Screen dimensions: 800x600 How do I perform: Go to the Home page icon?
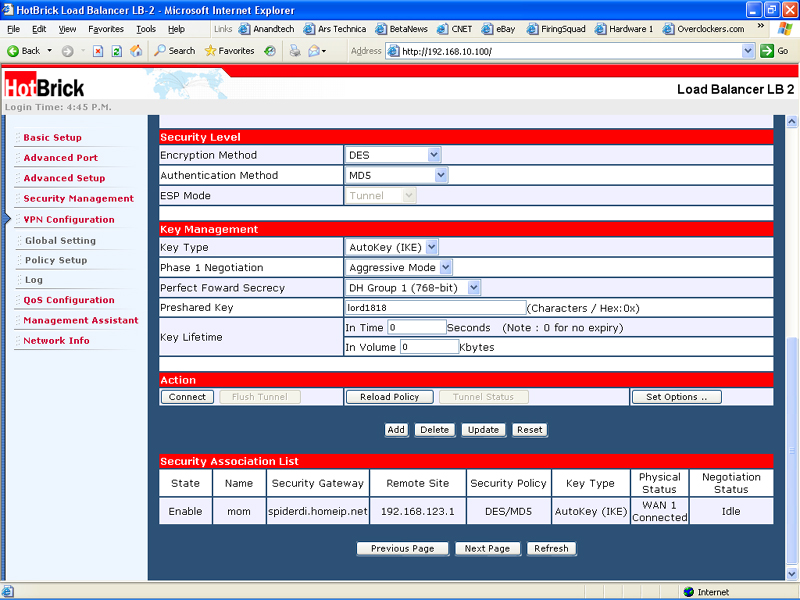click(136, 51)
